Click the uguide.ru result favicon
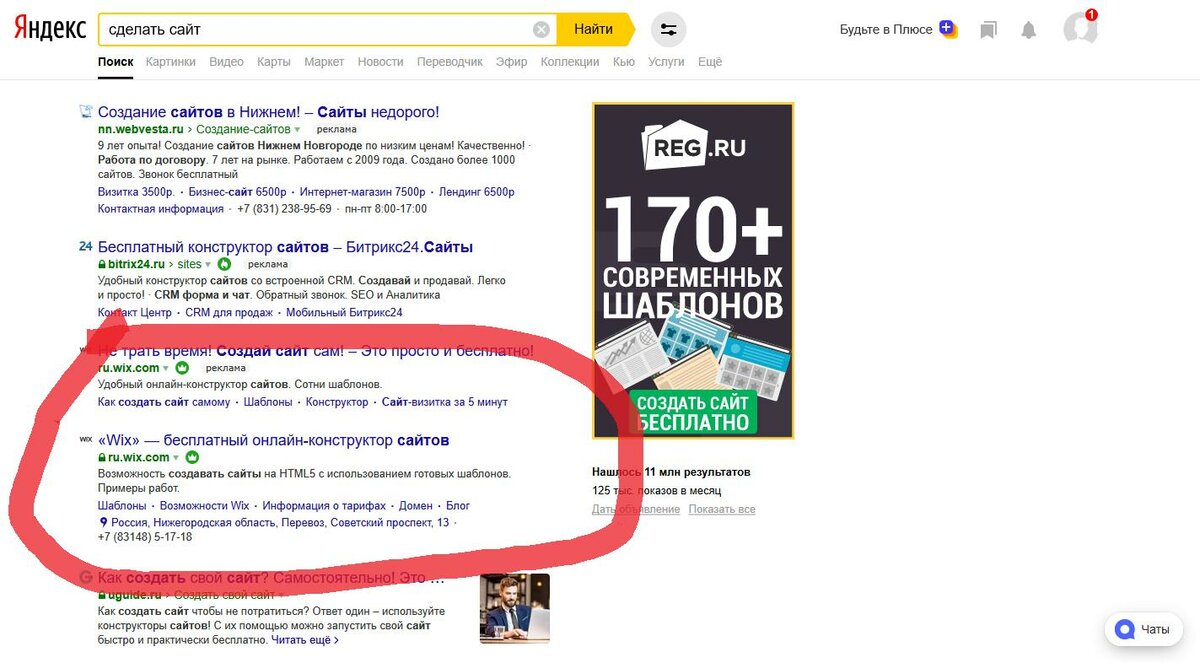This screenshot has height=663, width=1200. tap(85, 577)
